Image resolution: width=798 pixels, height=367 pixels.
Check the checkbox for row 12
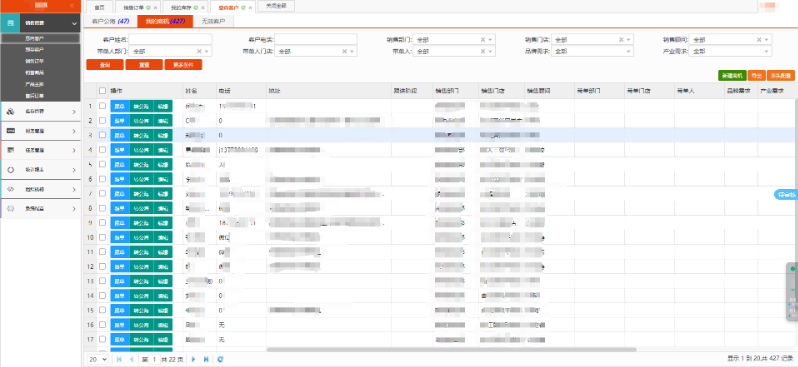click(102, 267)
